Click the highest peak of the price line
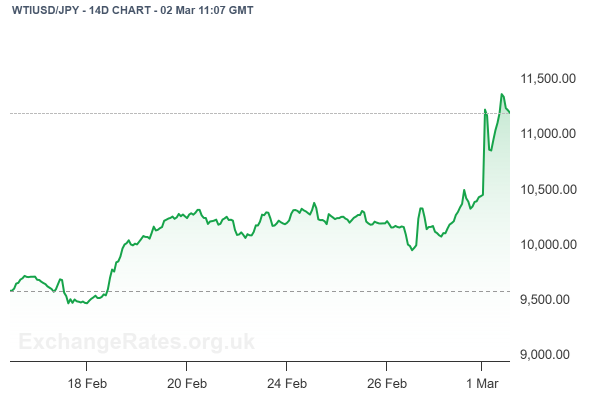The width and height of the screenshot is (600, 400). tap(502, 94)
